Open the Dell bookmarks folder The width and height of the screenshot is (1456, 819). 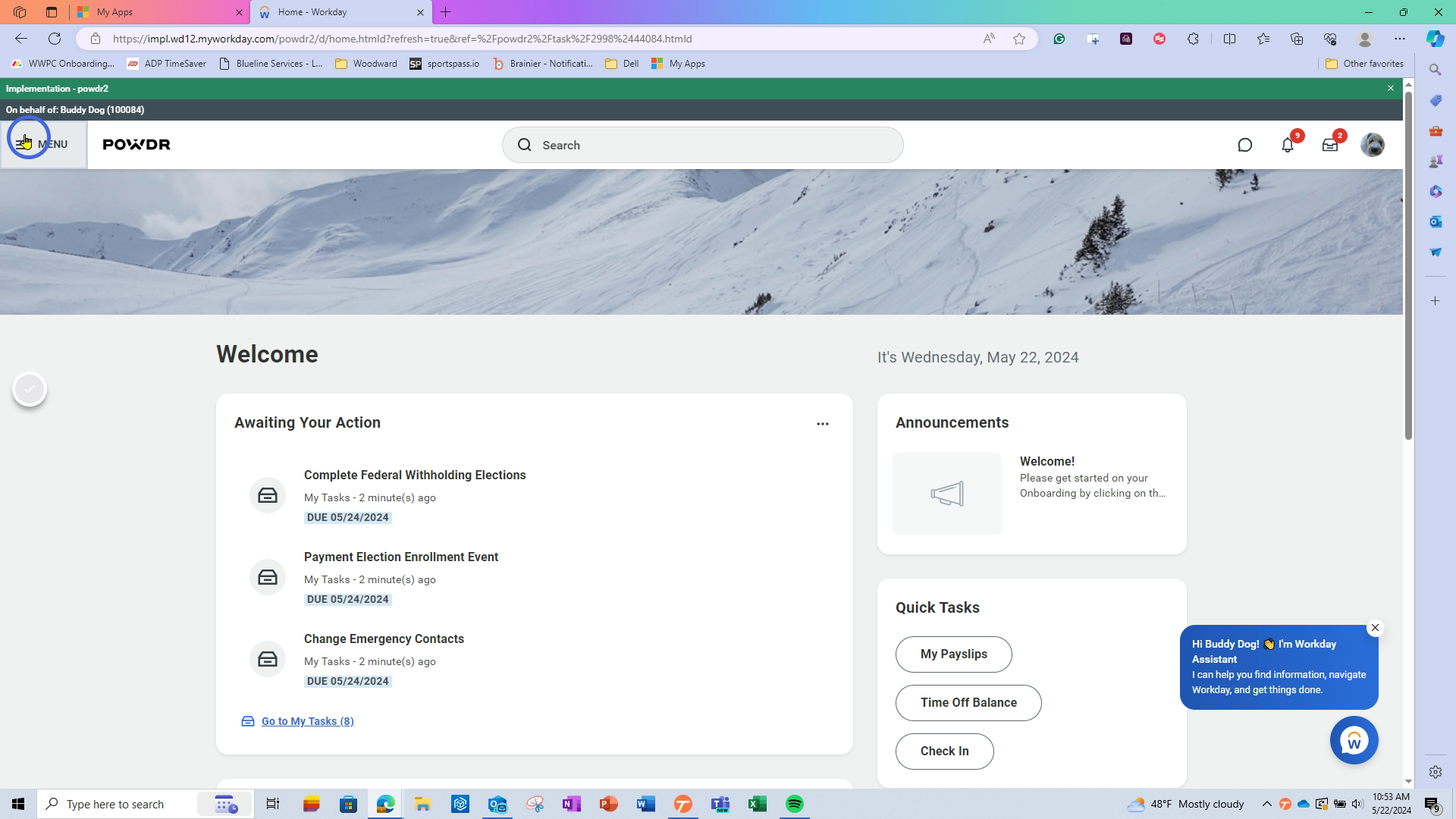coord(622,64)
